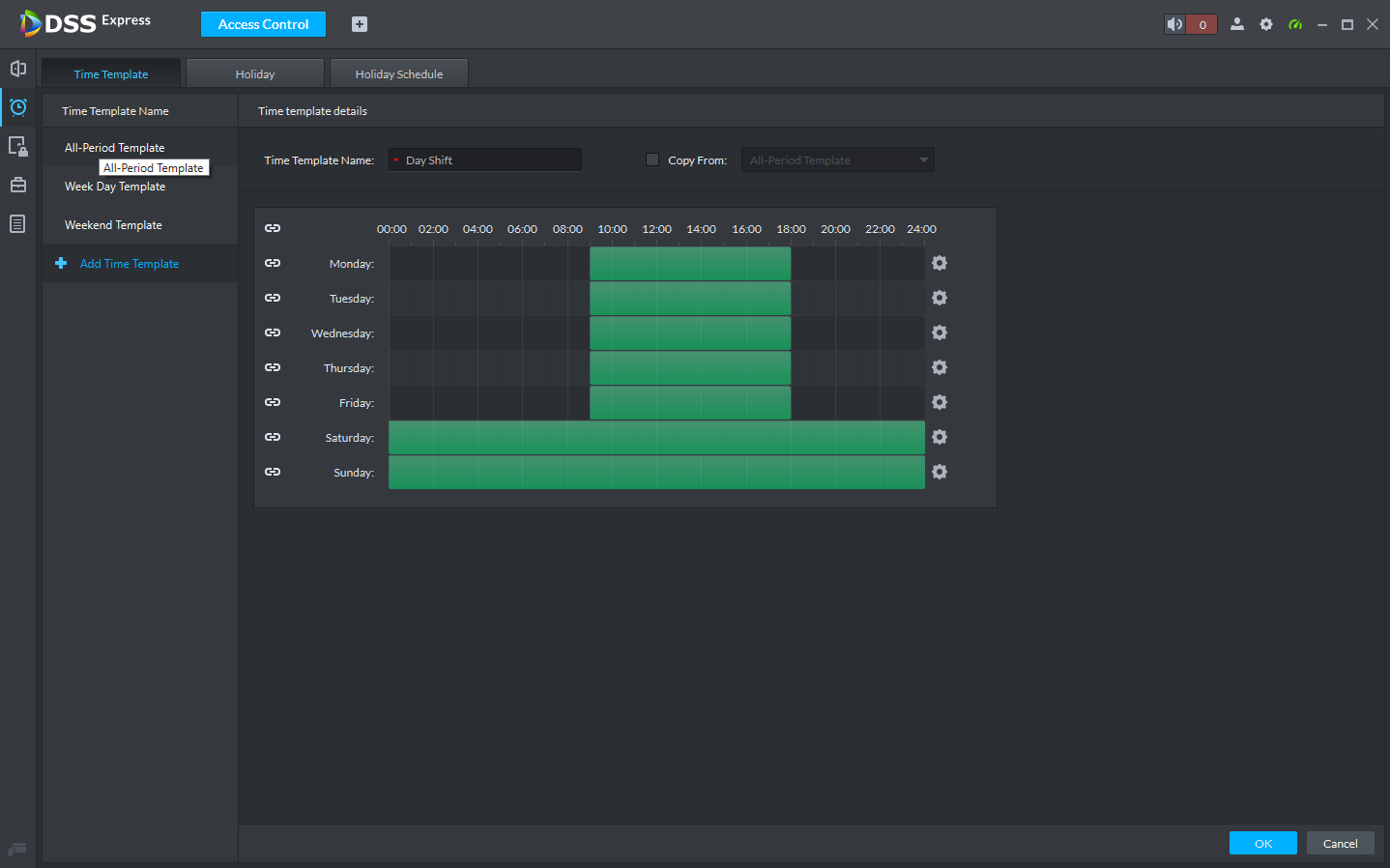Viewport: 1390px width, 868px height.
Task: Open Wednesday period settings gear
Action: tap(940, 333)
